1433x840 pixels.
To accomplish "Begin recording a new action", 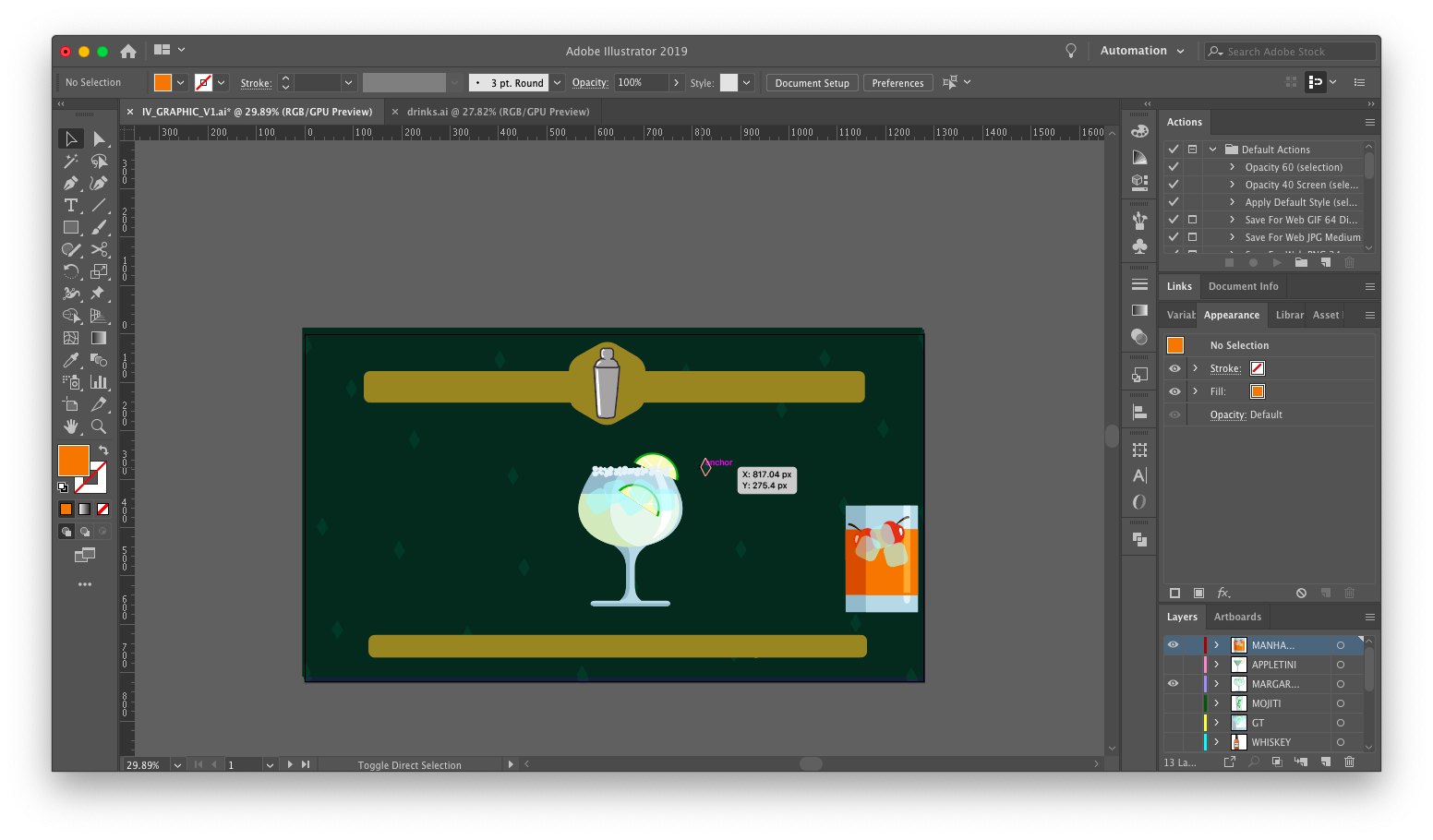I will coord(1253,262).
